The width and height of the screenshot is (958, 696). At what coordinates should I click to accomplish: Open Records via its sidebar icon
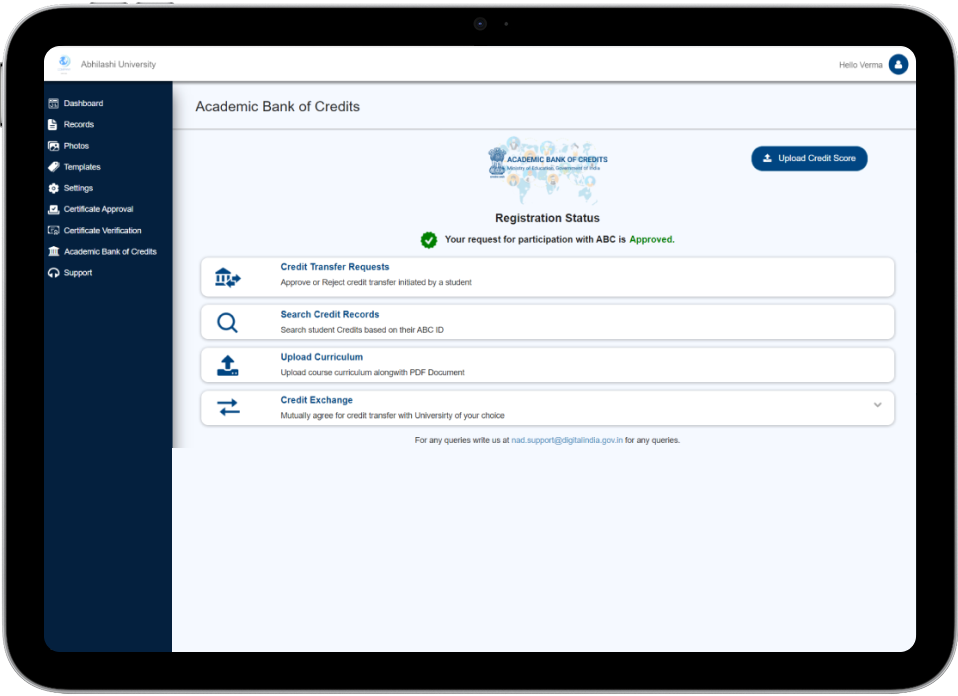tap(52, 124)
